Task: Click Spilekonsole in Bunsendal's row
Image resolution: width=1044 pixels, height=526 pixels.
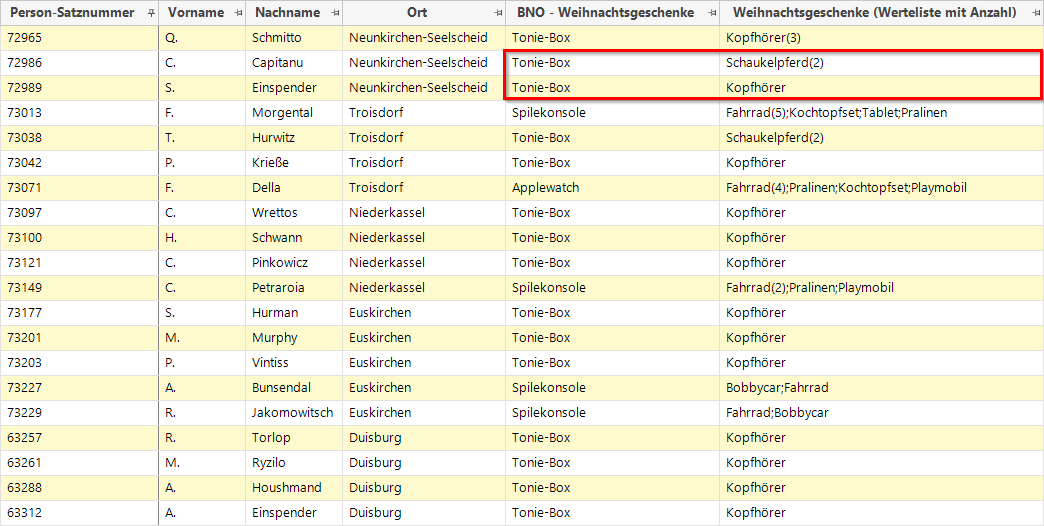Action: pyautogui.click(x=549, y=388)
